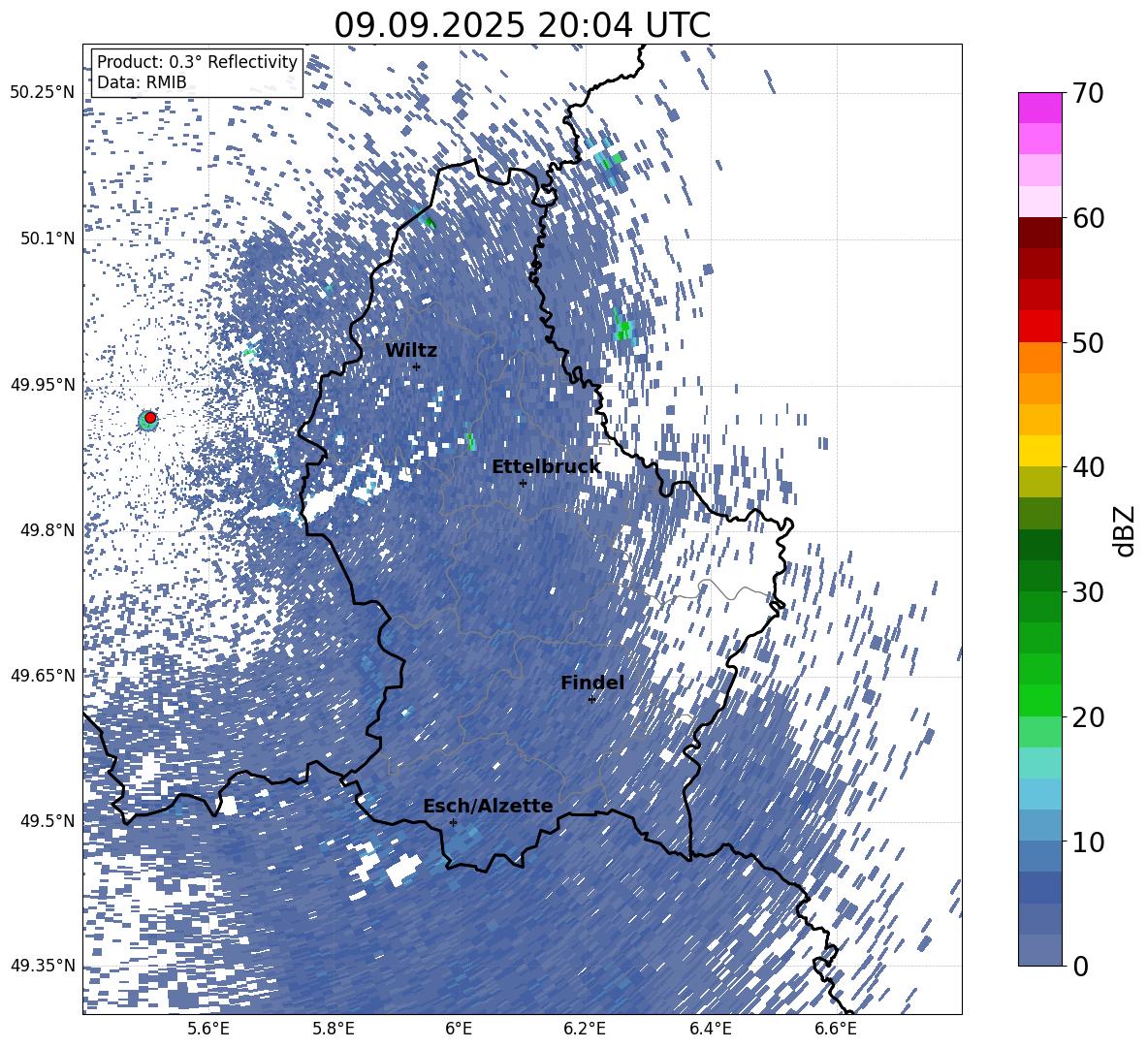Select the Ettelbruck city label

(x=546, y=467)
